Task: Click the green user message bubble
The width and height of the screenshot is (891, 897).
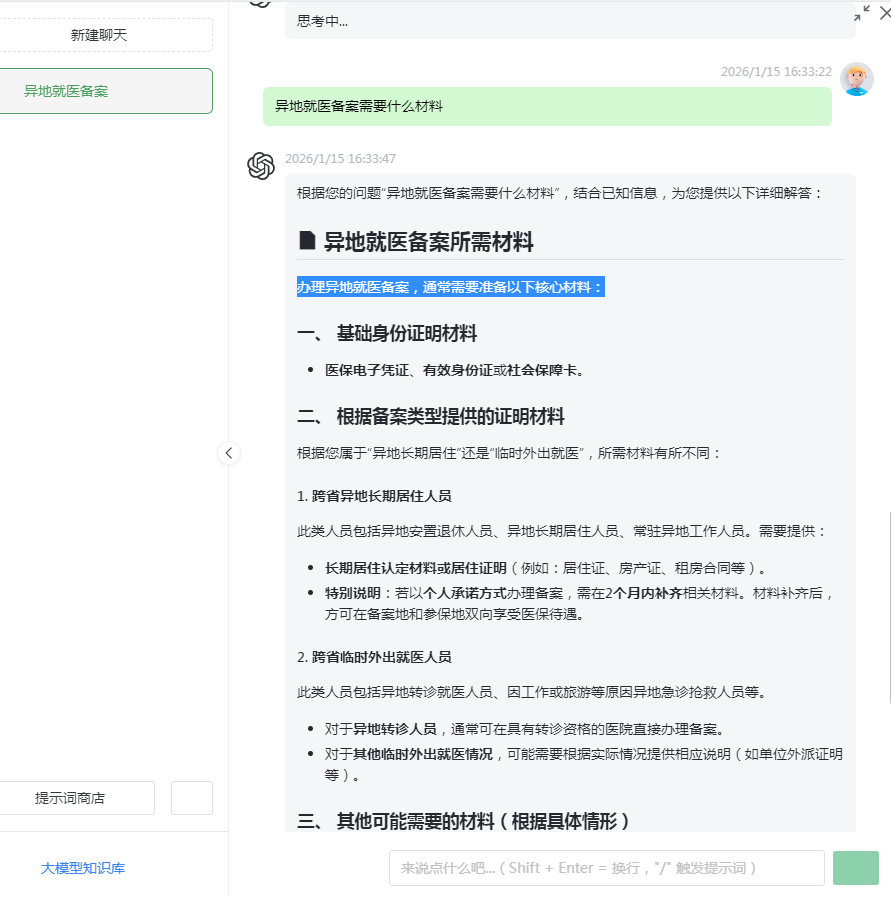Action: 547,106
